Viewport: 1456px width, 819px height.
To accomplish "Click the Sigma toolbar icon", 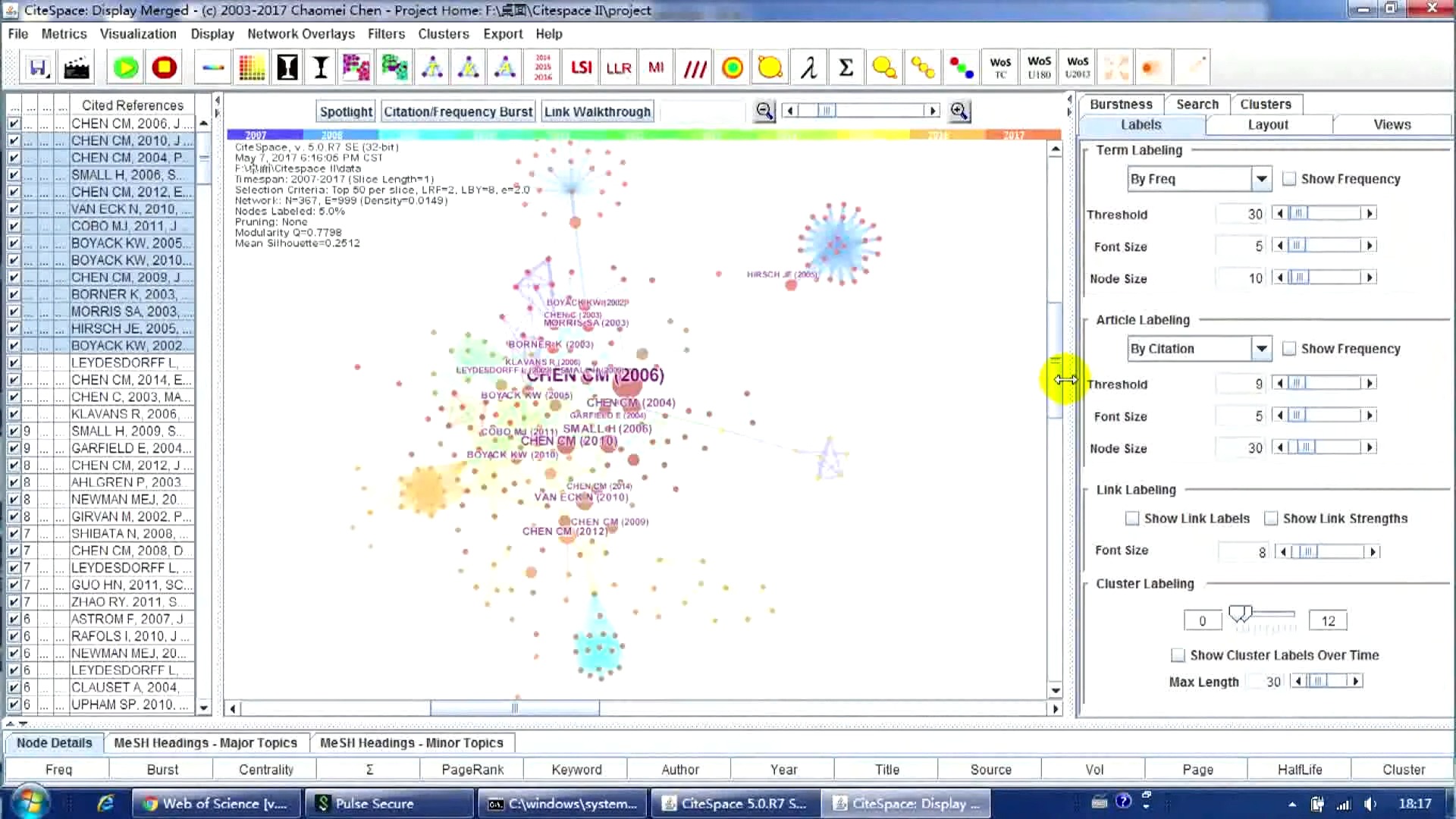I will pos(846,68).
